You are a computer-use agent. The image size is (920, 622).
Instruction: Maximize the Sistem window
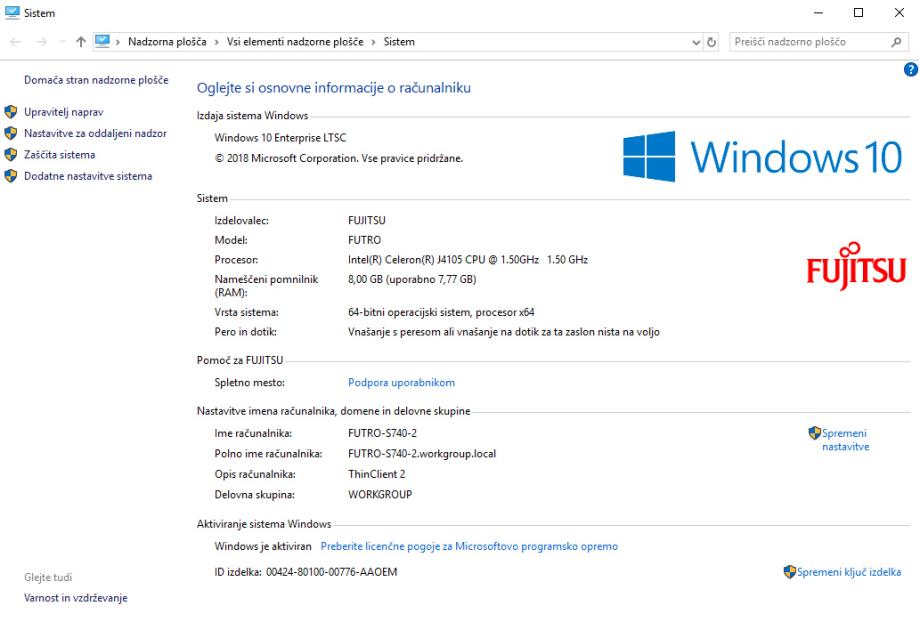point(858,12)
